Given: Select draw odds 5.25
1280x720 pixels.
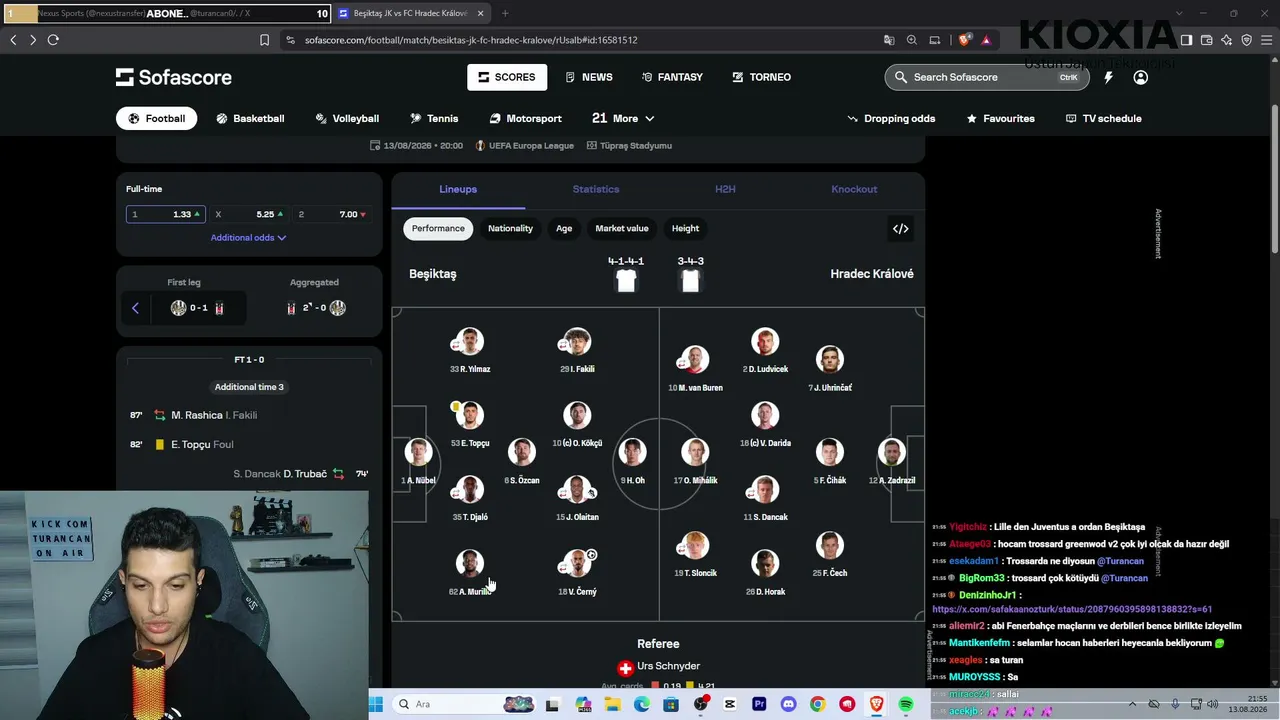Looking at the screenshot, I should (x=249, y=214).
